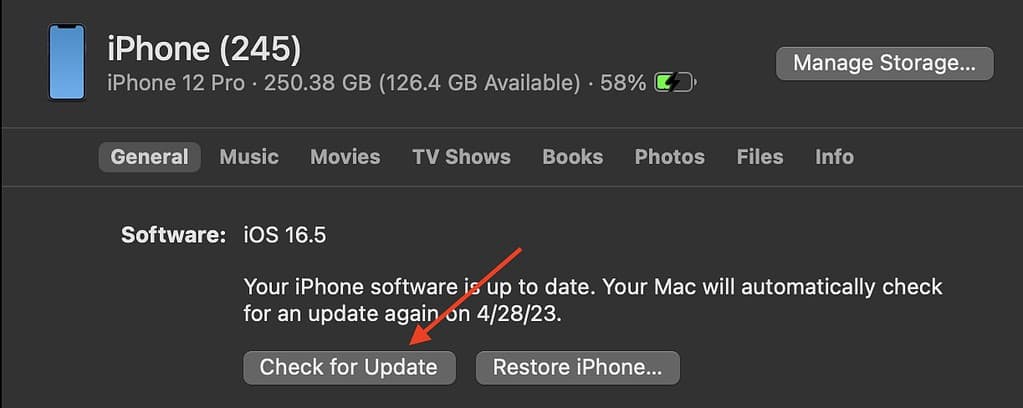Open the Photos tab
Viewport: 1023px width, 408px height.
click(x=669, y=157)
